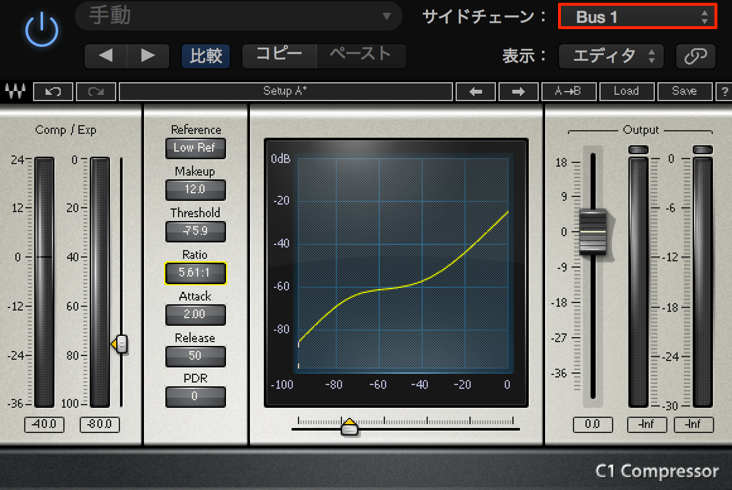The width and height of the screenshot is (732, 490).
Task: Click the right -Inf peak readout
Action: tap(694, 424)
